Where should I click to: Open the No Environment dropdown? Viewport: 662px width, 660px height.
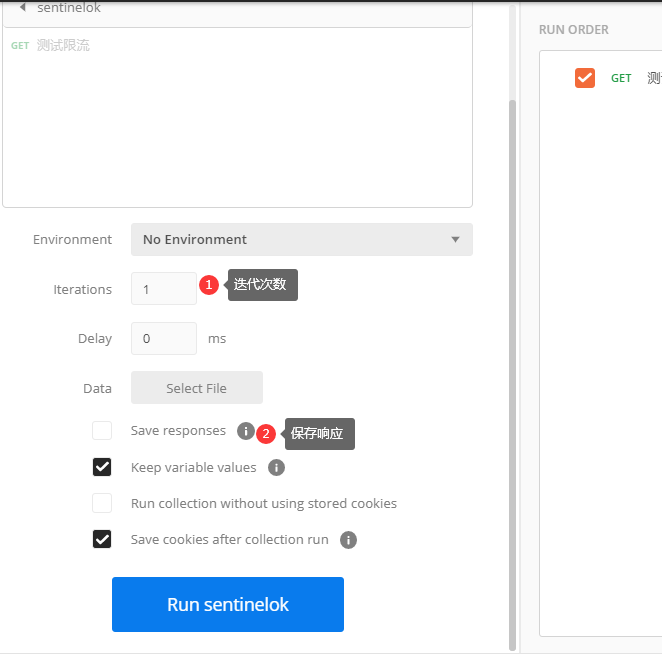(301, 239)
